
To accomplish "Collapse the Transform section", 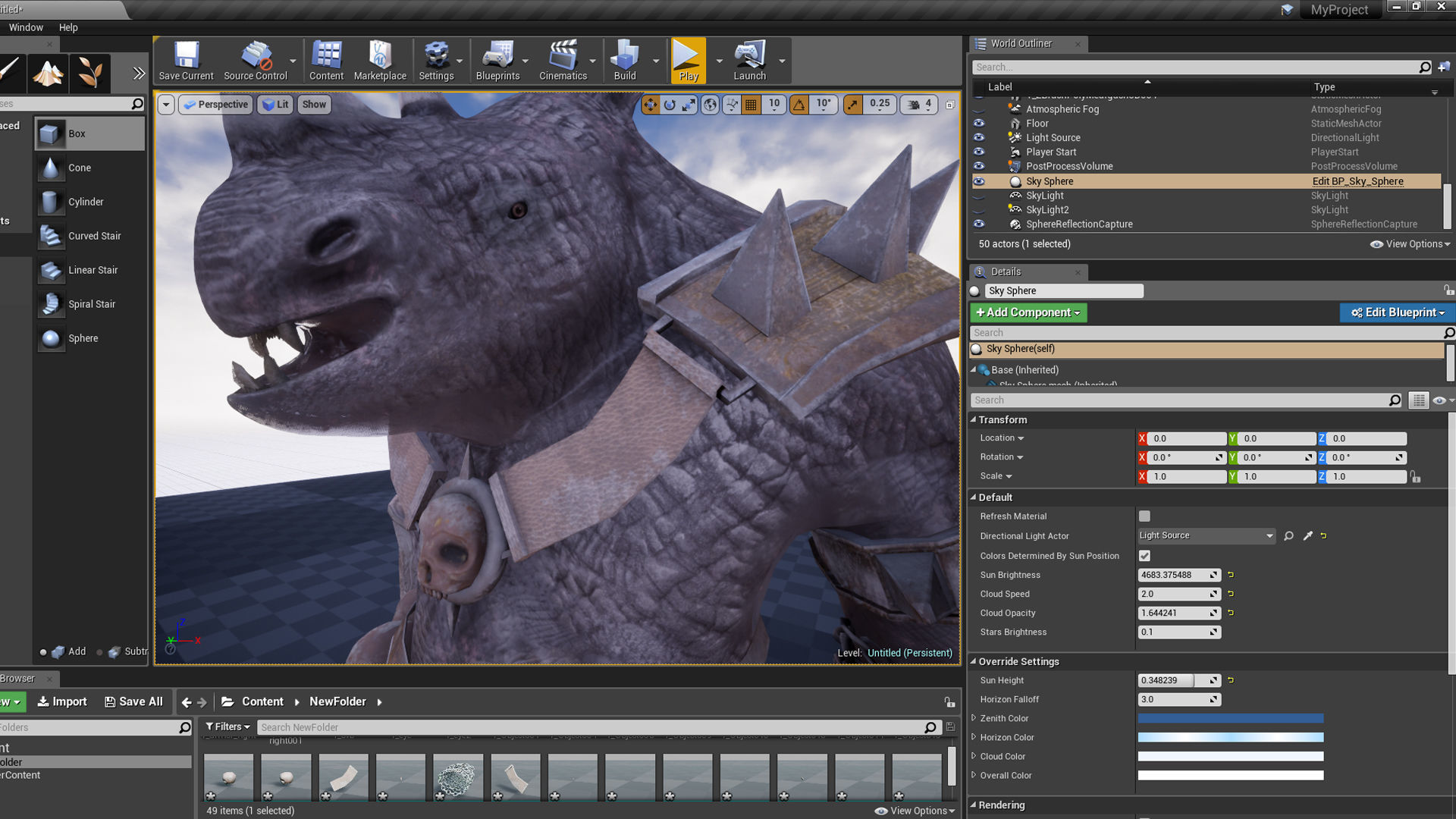I will tap(974, 419).
